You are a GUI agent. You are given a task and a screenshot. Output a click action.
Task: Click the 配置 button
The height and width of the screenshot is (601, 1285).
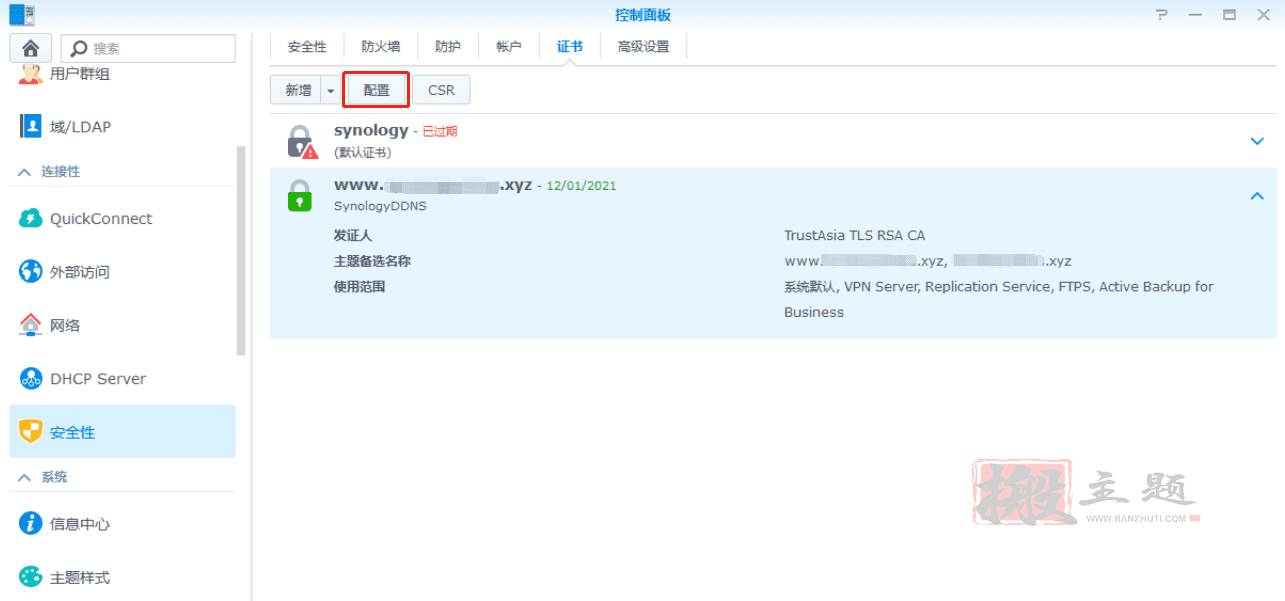[x=376, y=90]
